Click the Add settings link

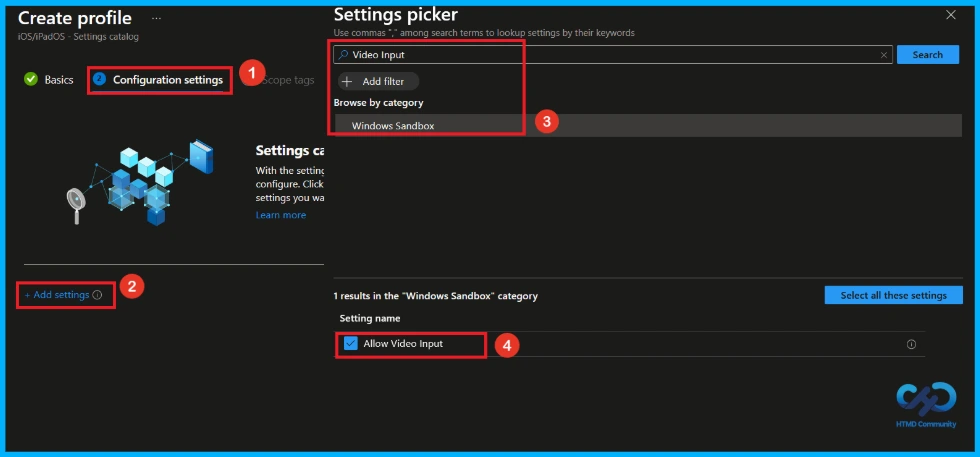coord(57,295)
